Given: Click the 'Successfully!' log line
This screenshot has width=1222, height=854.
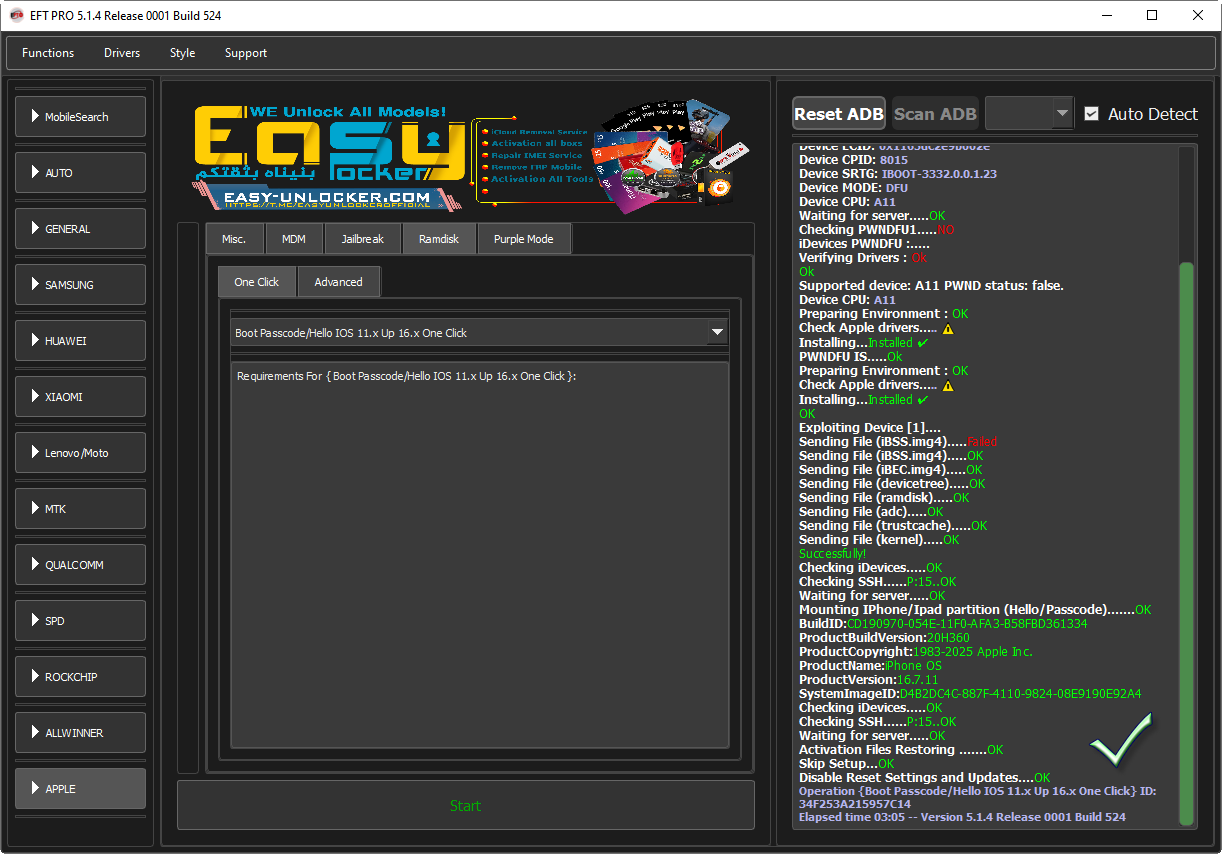Looking at the screenshot, I should 833,553.
